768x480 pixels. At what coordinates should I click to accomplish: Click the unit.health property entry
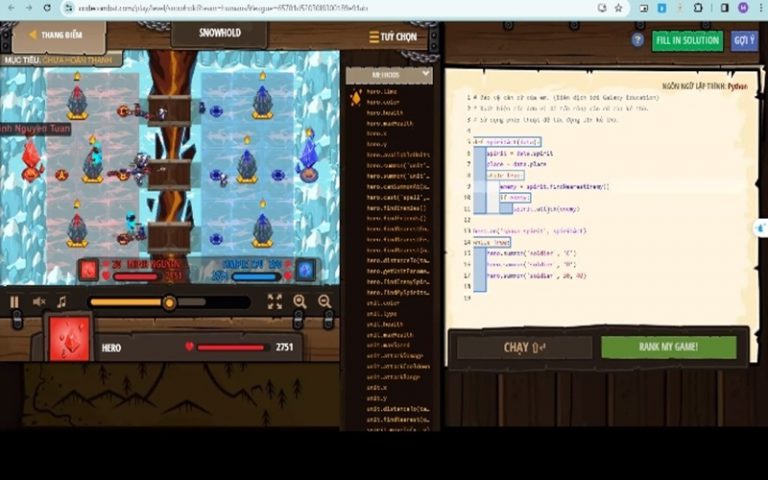(x=384, y=324)
